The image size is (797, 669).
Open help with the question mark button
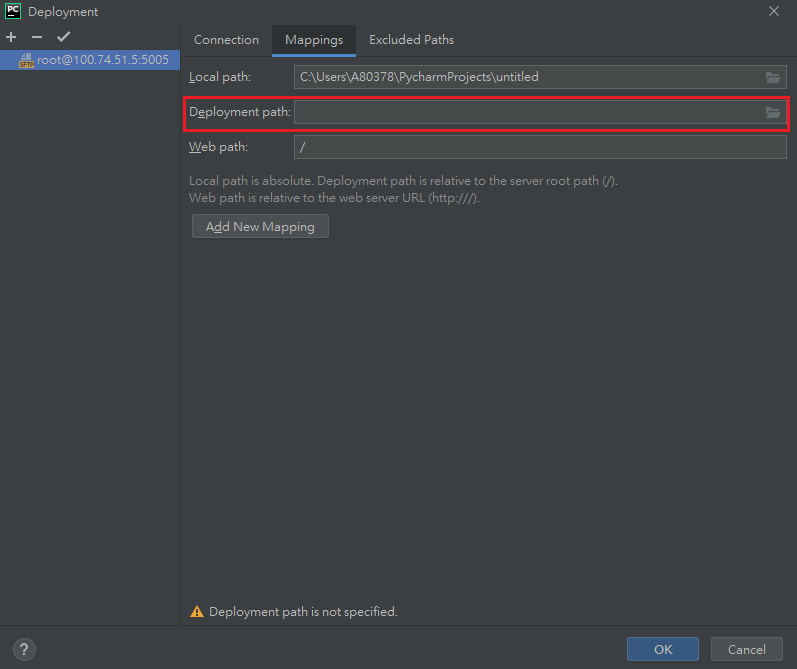(24, 649)
